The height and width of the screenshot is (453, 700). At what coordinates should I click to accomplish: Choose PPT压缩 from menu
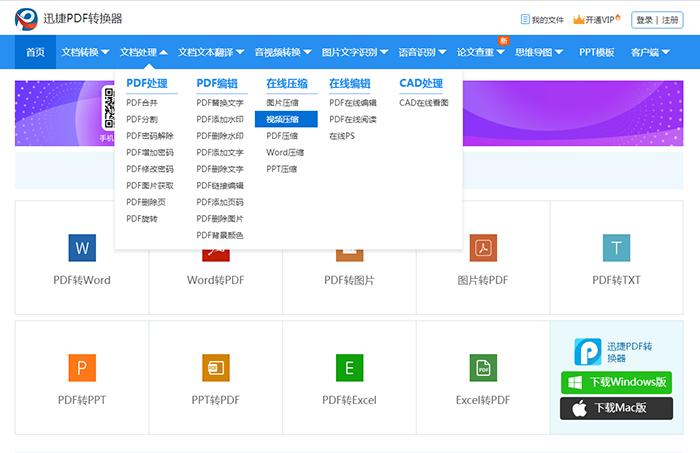(282, 169)
